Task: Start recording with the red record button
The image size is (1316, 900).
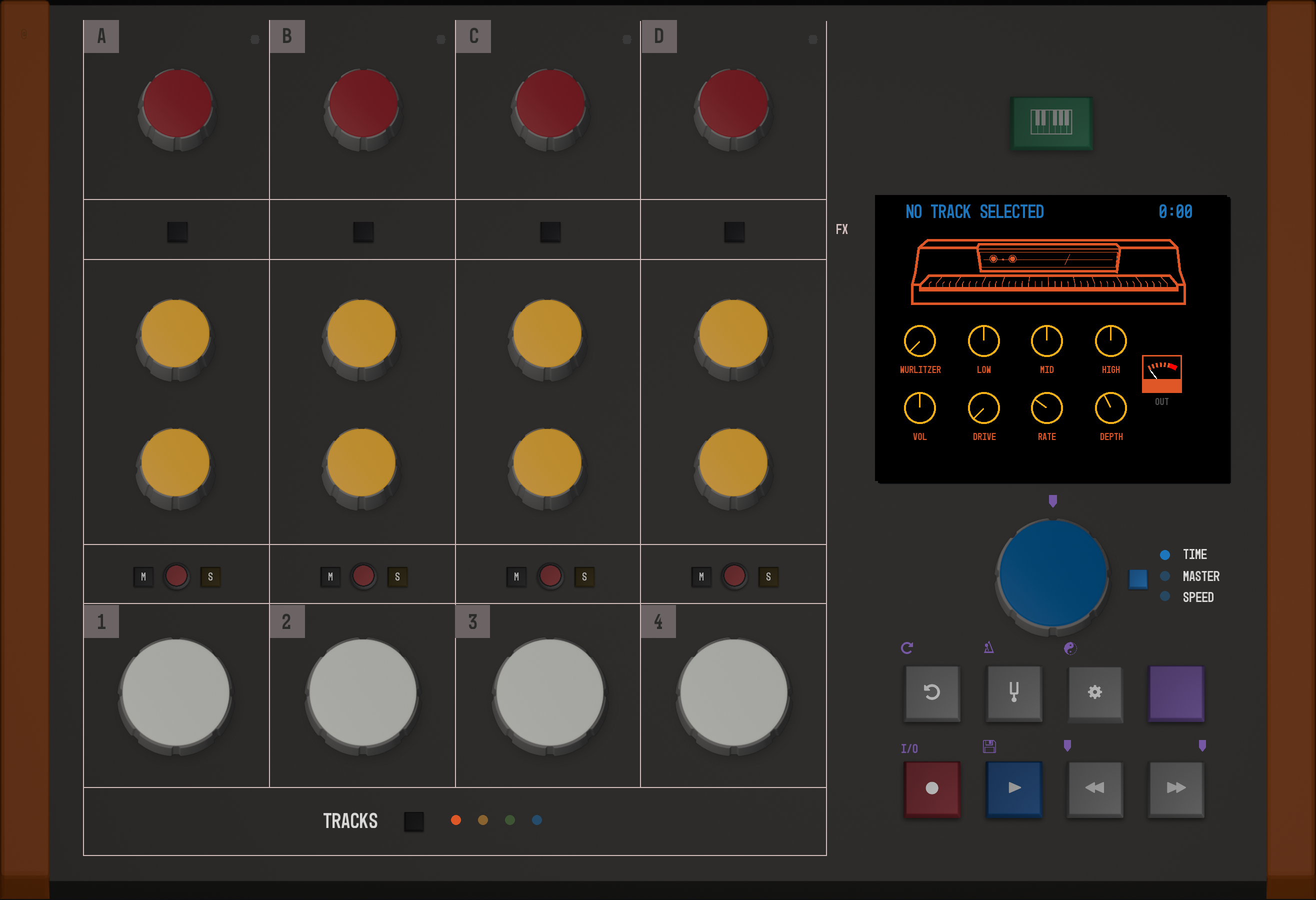Action: 932,788
